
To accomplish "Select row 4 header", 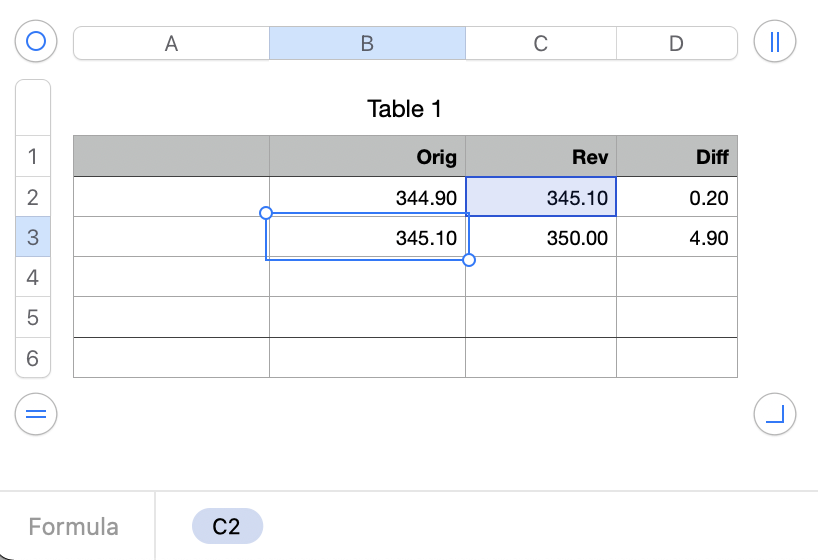I will pyautogui.click(x=33, y=277).
